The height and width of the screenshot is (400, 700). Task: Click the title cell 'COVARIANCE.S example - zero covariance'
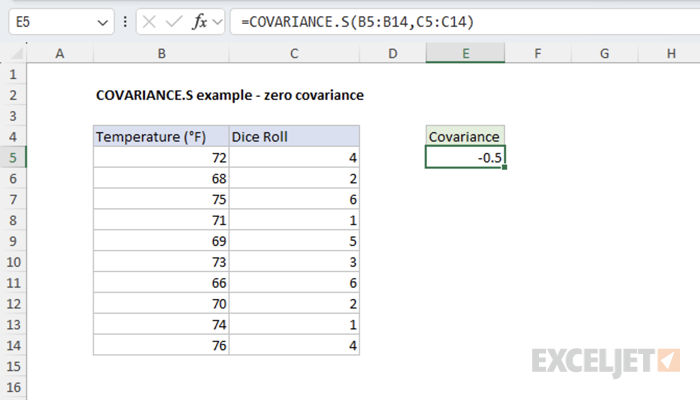tap(230, 95)
